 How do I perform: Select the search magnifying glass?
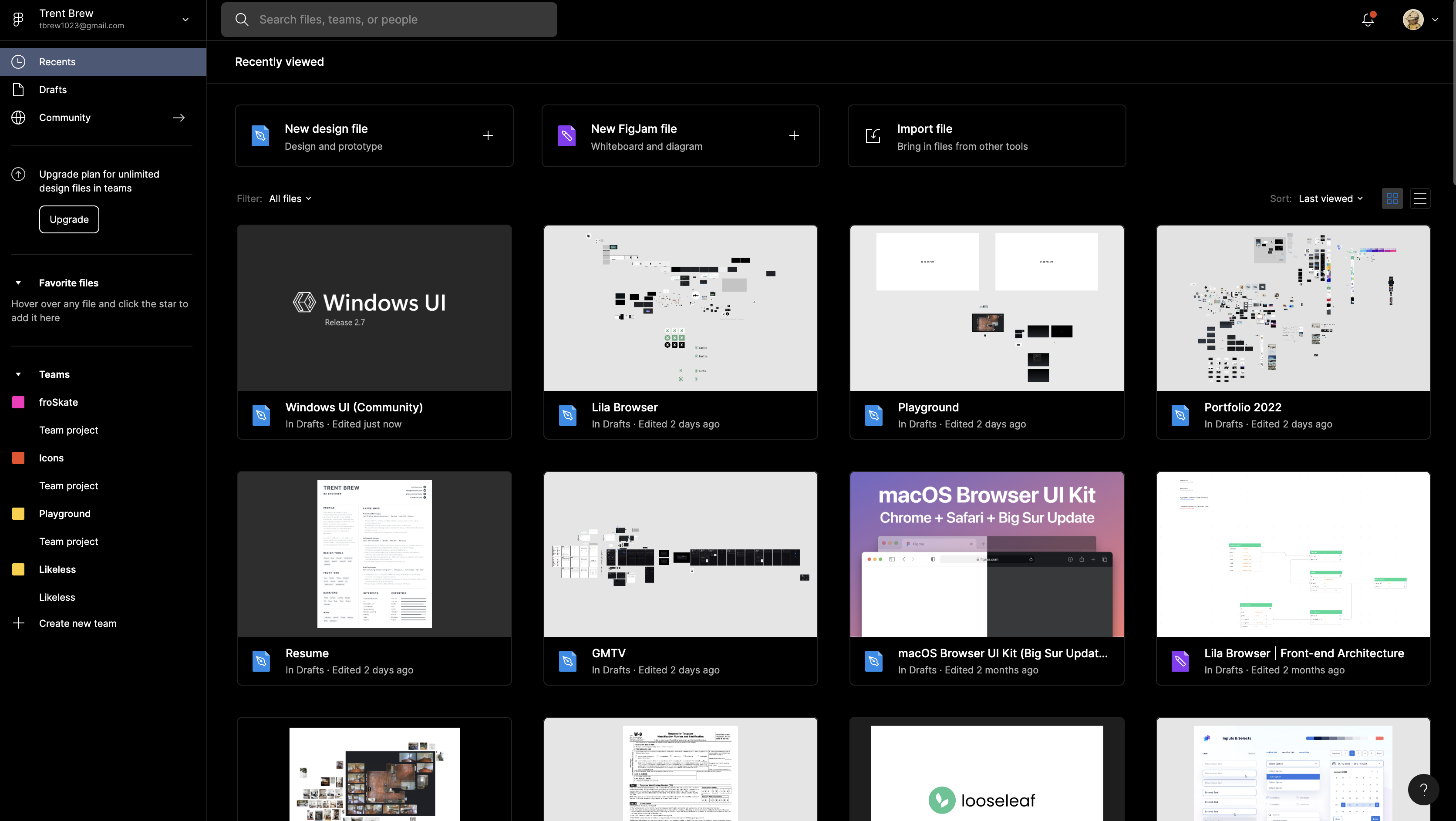(x=242, y=19)
